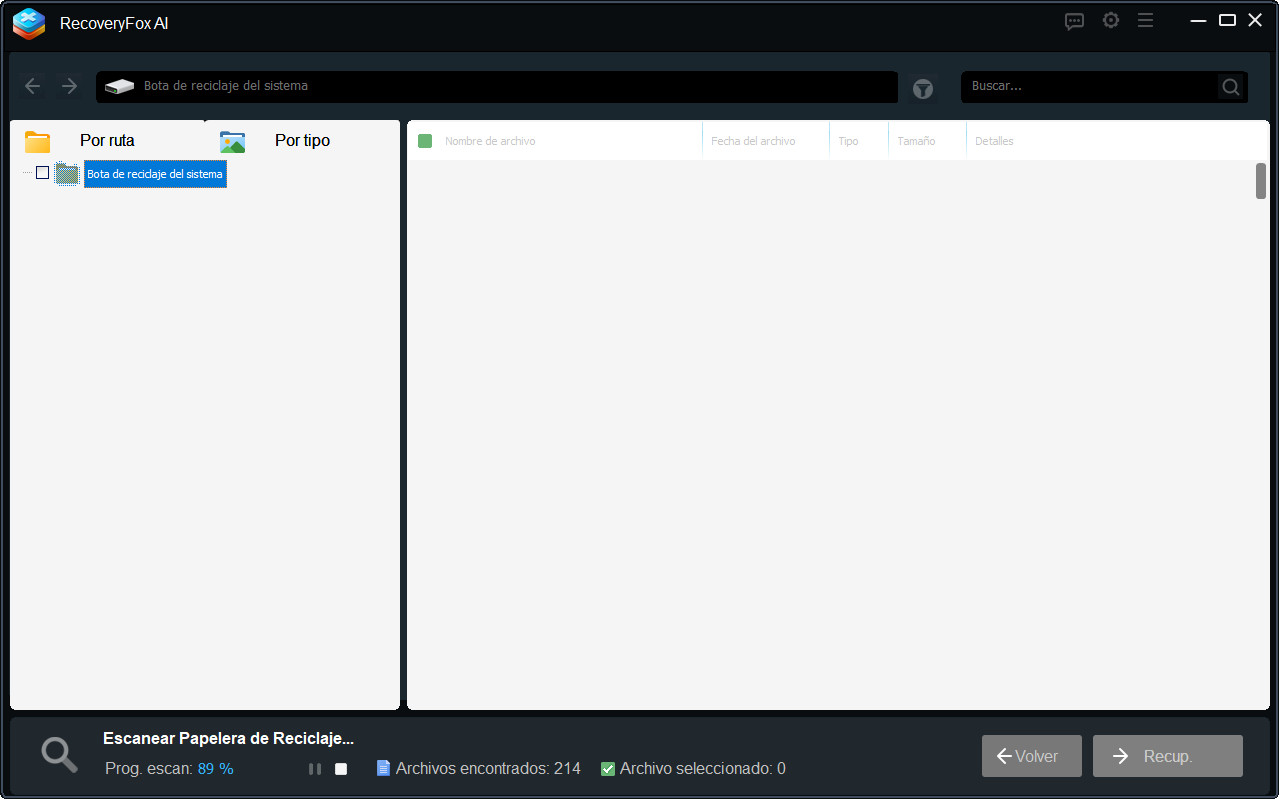Viewport: 1279px width, 799px height.
Task: Navigate forward with the right arrow
Action: [x=69, y=86]
